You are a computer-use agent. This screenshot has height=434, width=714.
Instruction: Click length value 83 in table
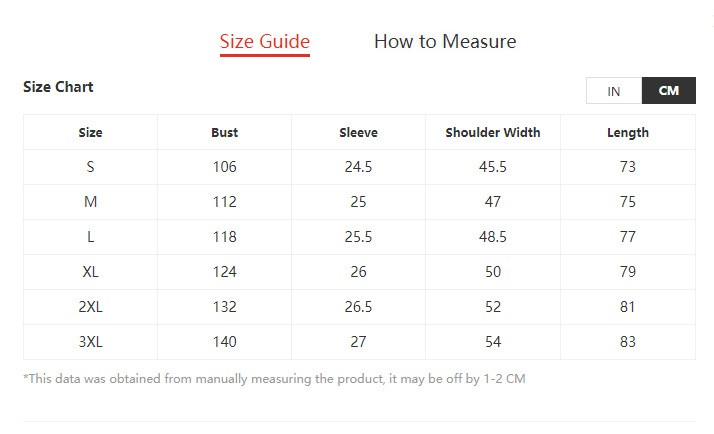click(628, 342)
